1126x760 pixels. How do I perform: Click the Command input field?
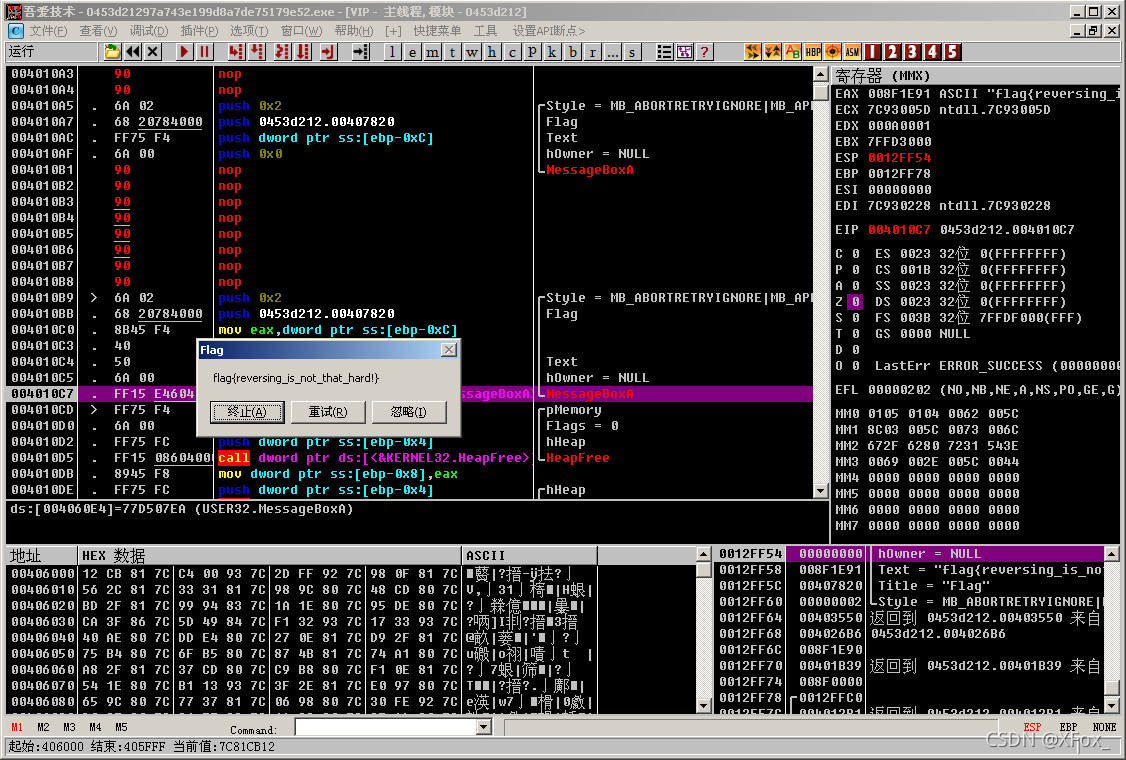386,727
